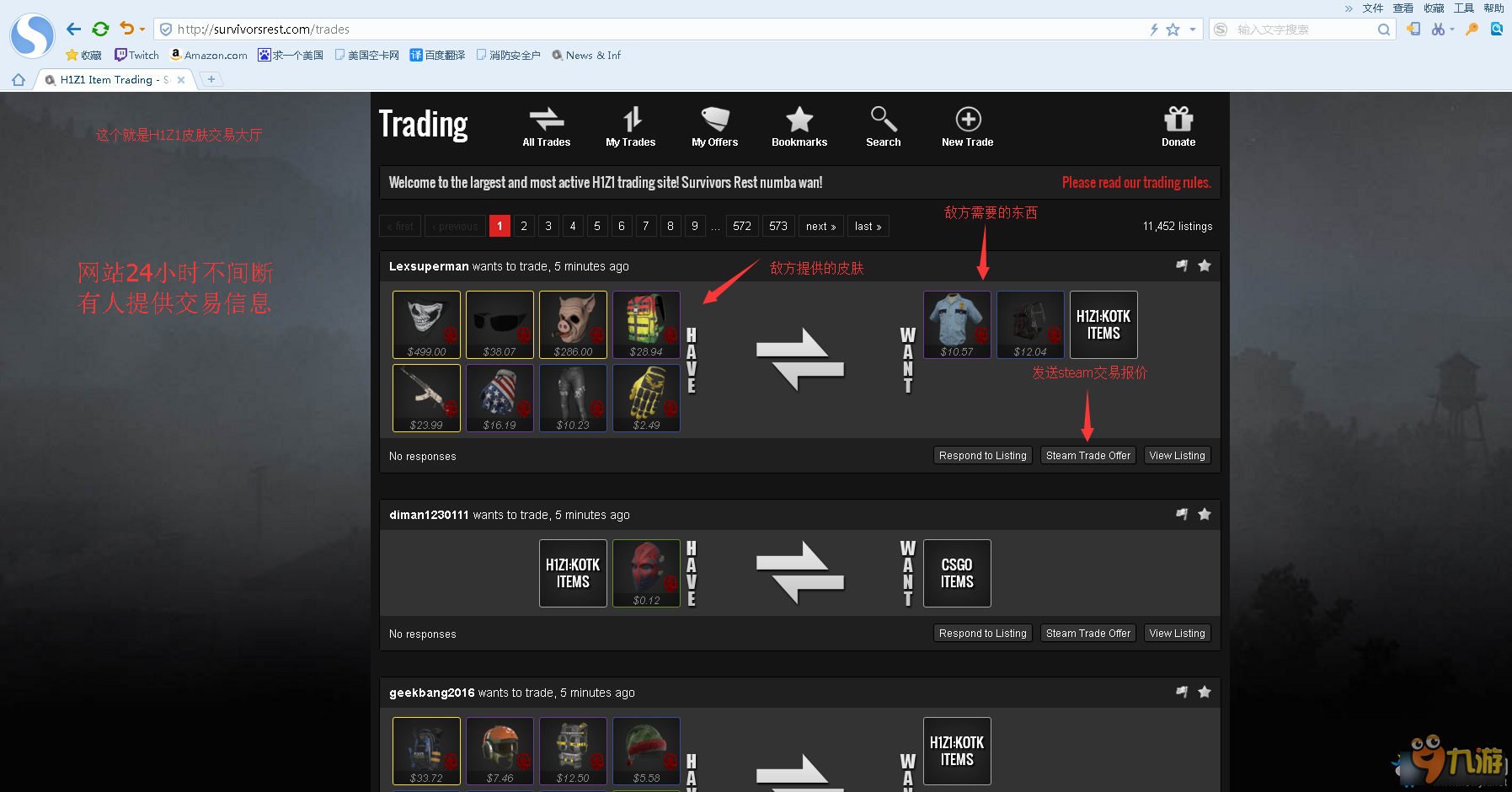Open All Trades in the trading nav
The image size is (1512, 792).
[x=546, y=127]
